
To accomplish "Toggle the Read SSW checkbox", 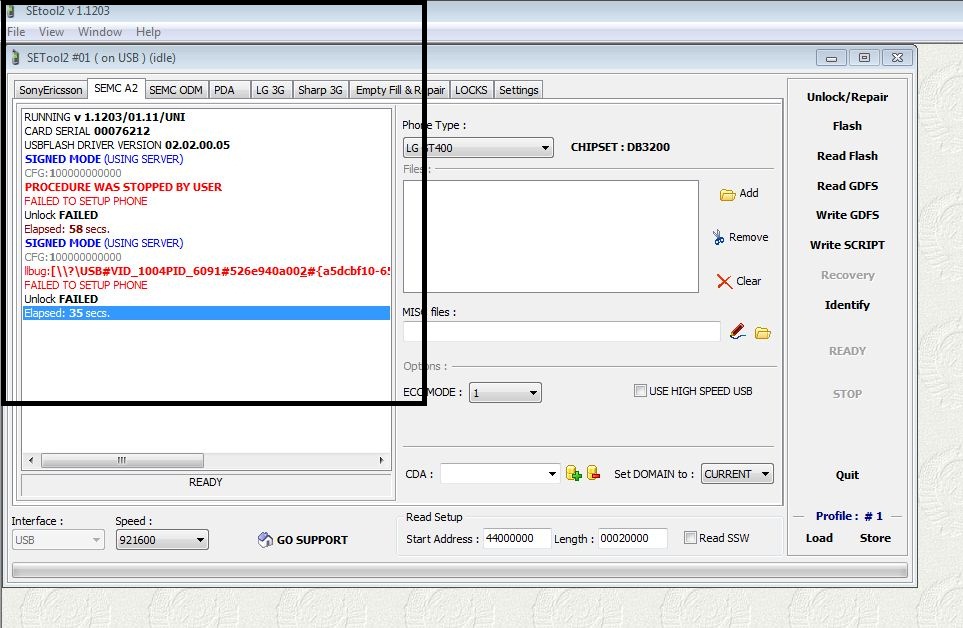I will (x=690, y=537).
